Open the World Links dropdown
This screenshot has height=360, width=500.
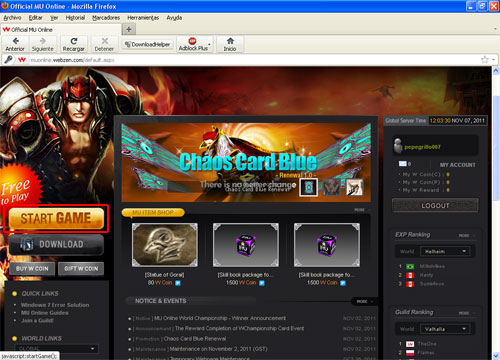[x=57, y=349]
